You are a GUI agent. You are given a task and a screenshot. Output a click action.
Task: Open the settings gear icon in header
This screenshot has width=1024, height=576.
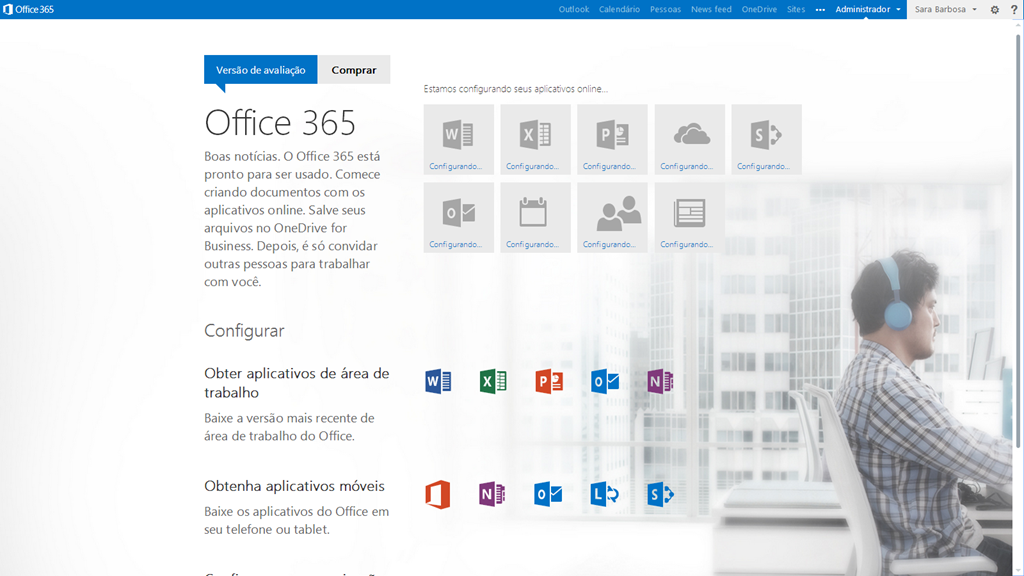click(994, 10)
